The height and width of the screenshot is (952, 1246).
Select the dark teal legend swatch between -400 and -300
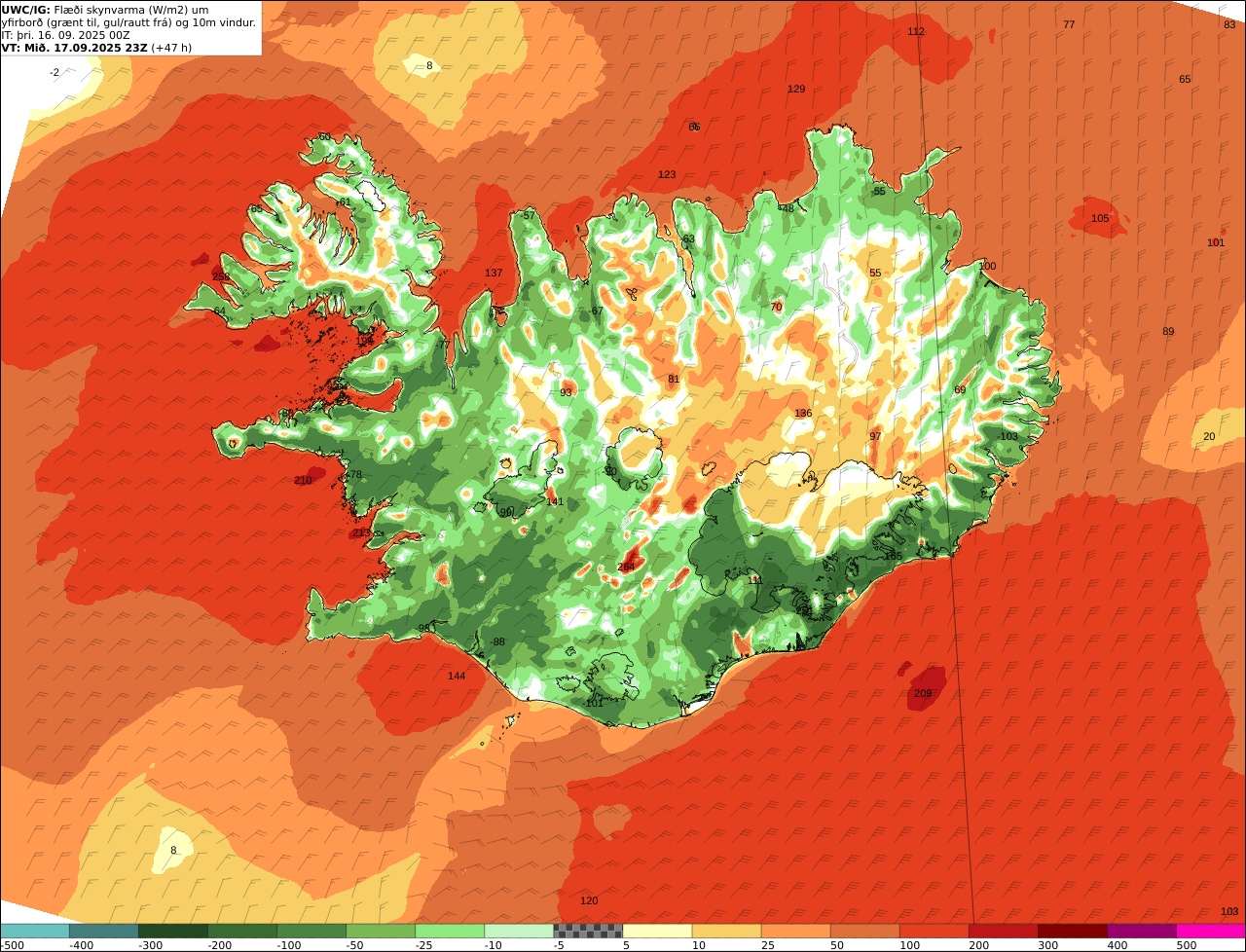point(104,931)
